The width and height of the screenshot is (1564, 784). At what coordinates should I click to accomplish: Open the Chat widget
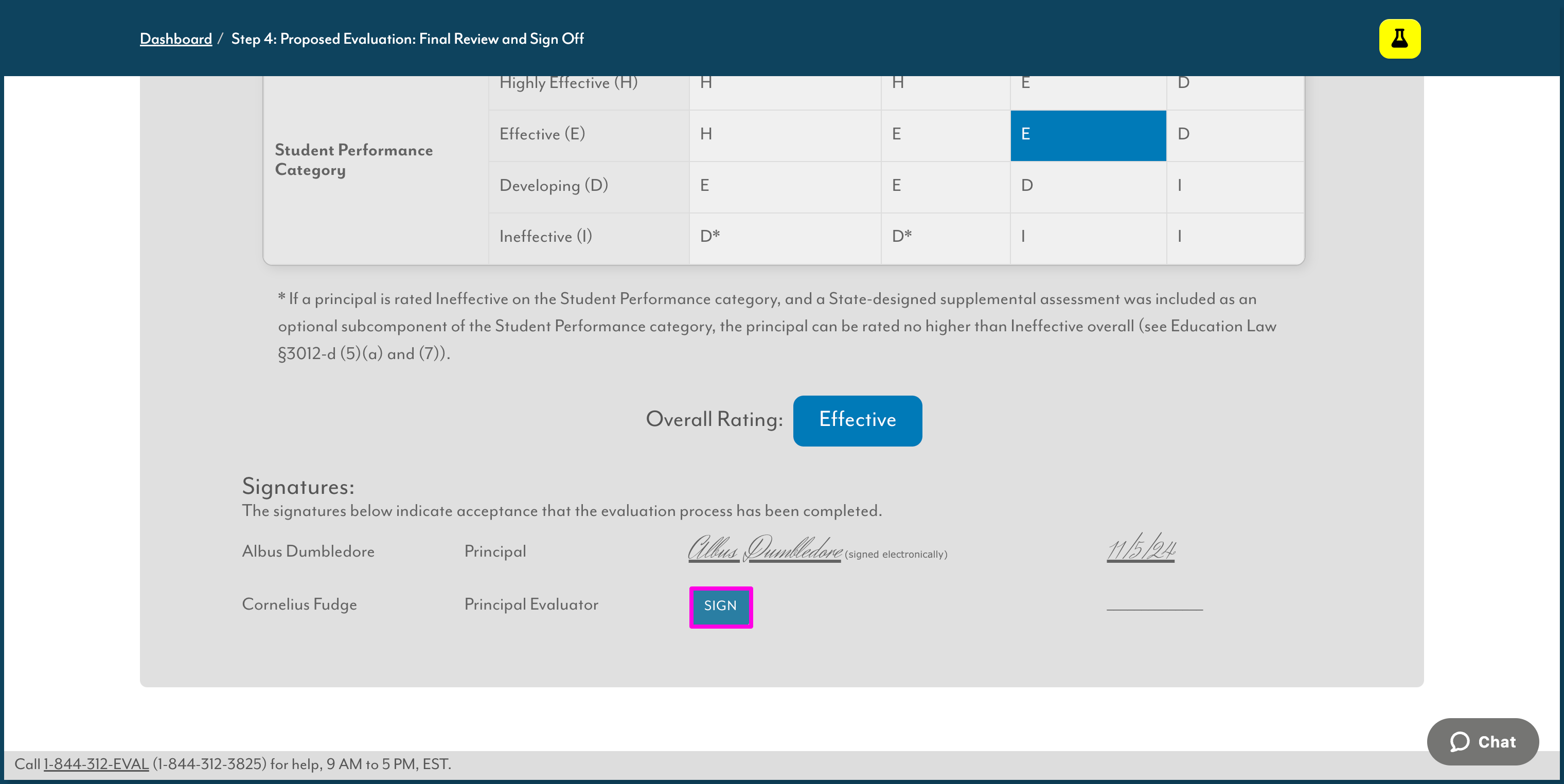pos(1483,741)
